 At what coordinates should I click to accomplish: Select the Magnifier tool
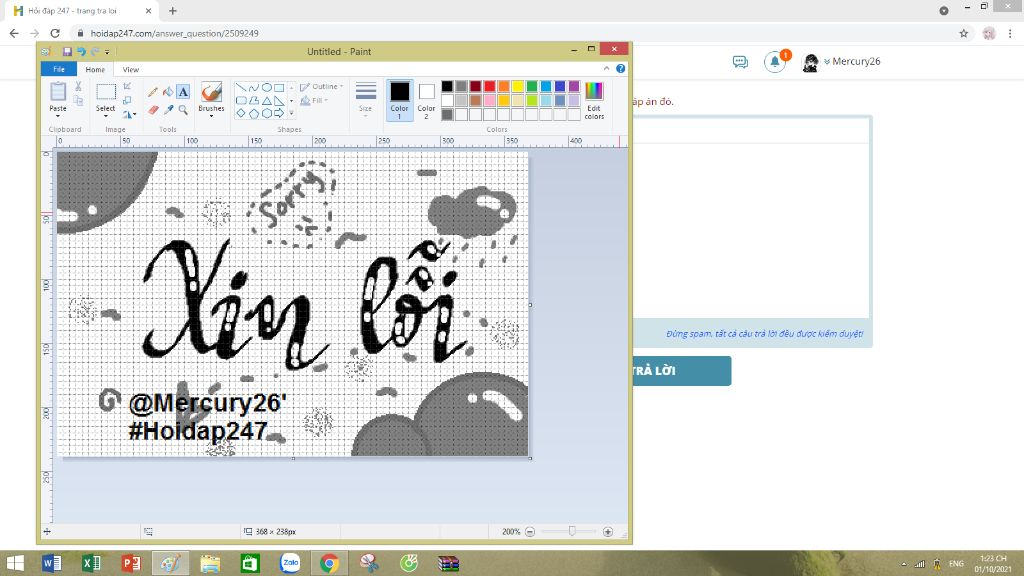(x=183, y=110)
